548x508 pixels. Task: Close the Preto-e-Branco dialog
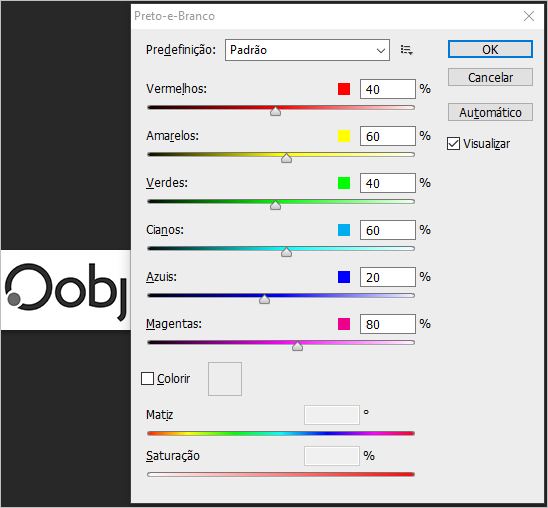[x=529, y=16]
